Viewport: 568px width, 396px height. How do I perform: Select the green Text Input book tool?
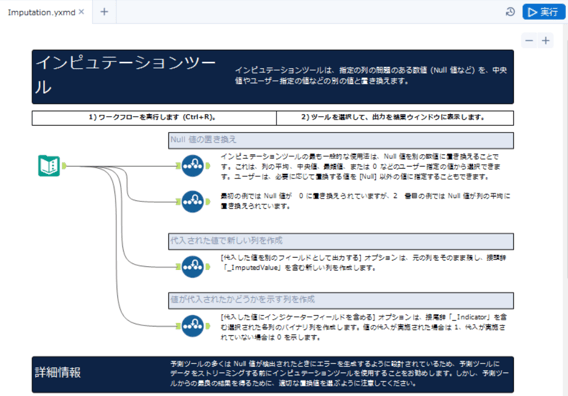(x=49, y=166)
